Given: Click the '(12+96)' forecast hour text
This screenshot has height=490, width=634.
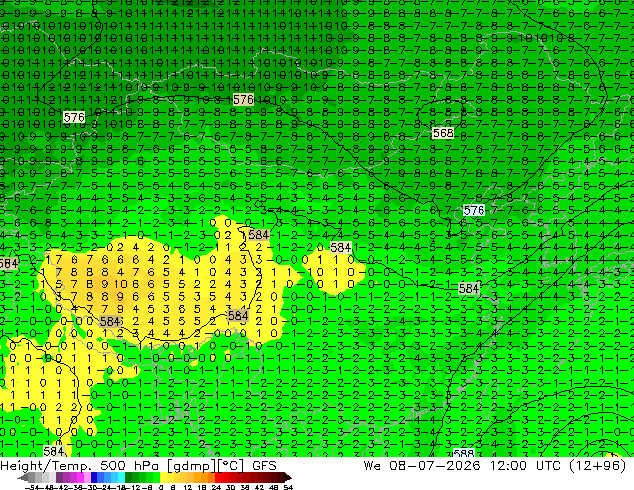Looking at the screenshot, I should (x=597, y=466).
